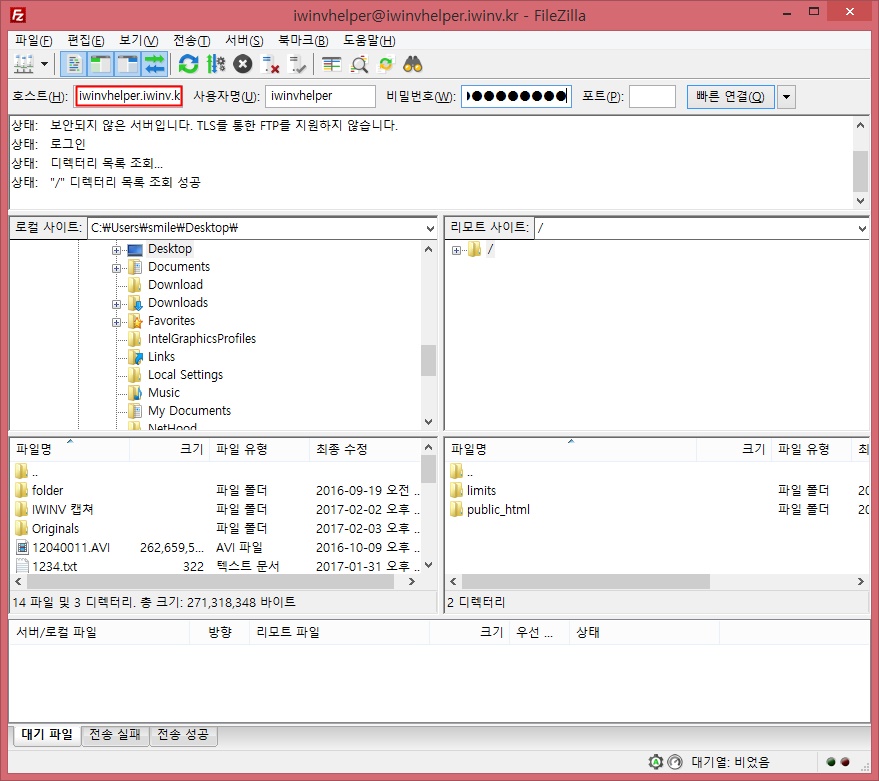Open the 편집(E) menu

tap(86, 40)
